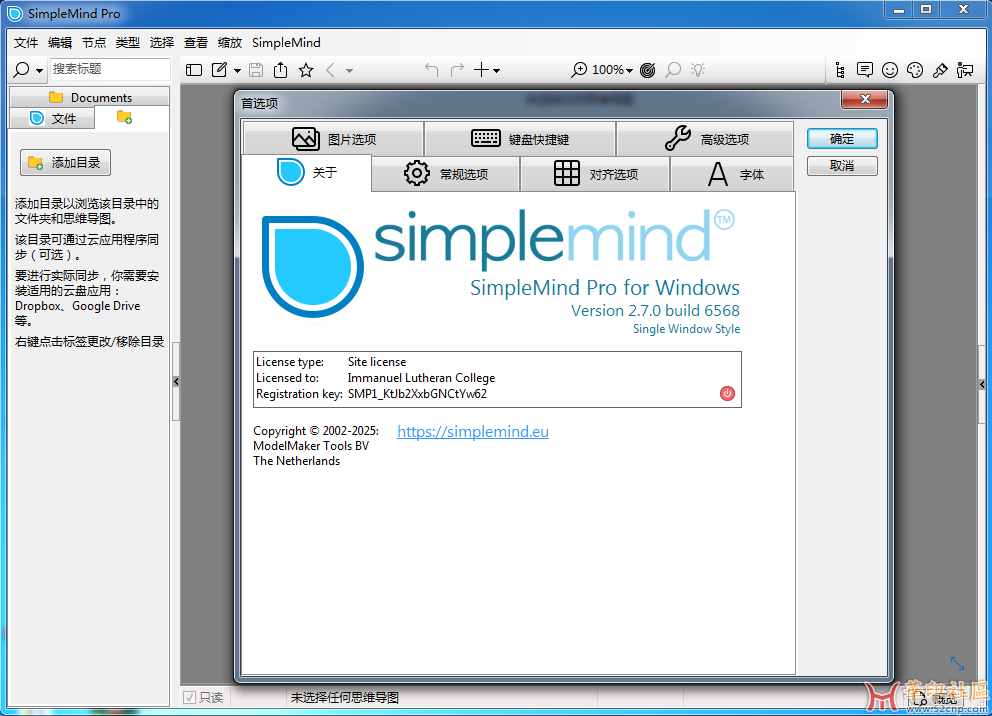Open the https://simplemind.eu link
The height and width of the screenshot is (716, 992).
(x=473, y=431)
